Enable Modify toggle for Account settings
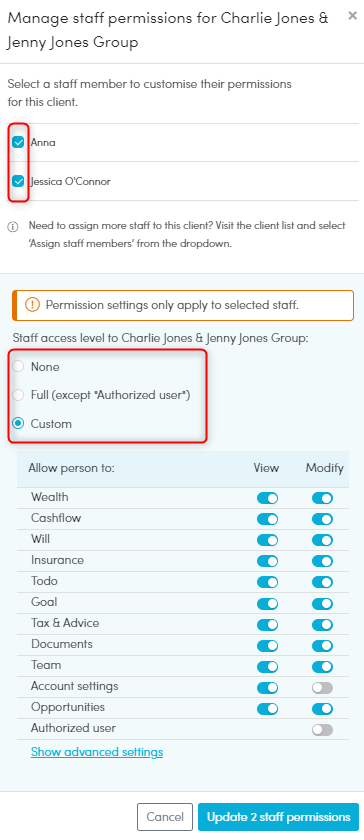 coord(322,688)
